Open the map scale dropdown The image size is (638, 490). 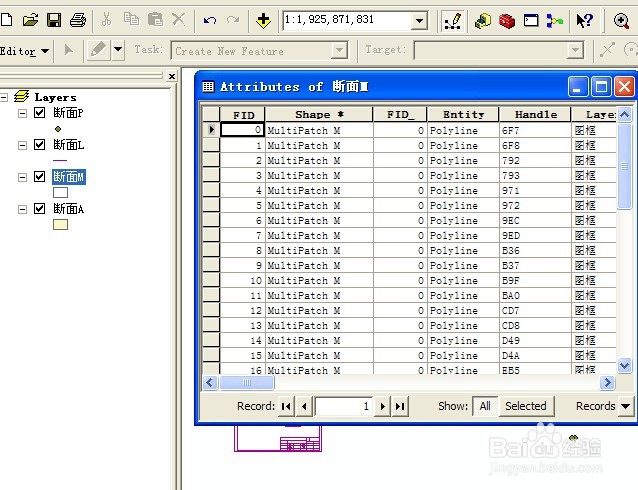419,20
